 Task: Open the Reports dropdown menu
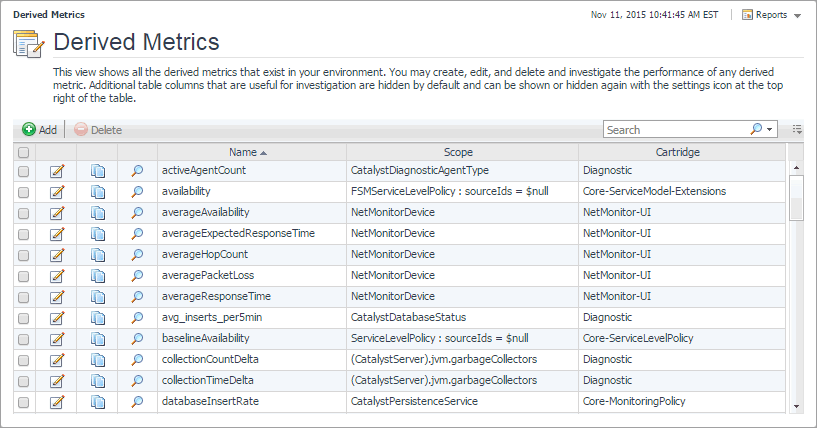click(770, 15)
